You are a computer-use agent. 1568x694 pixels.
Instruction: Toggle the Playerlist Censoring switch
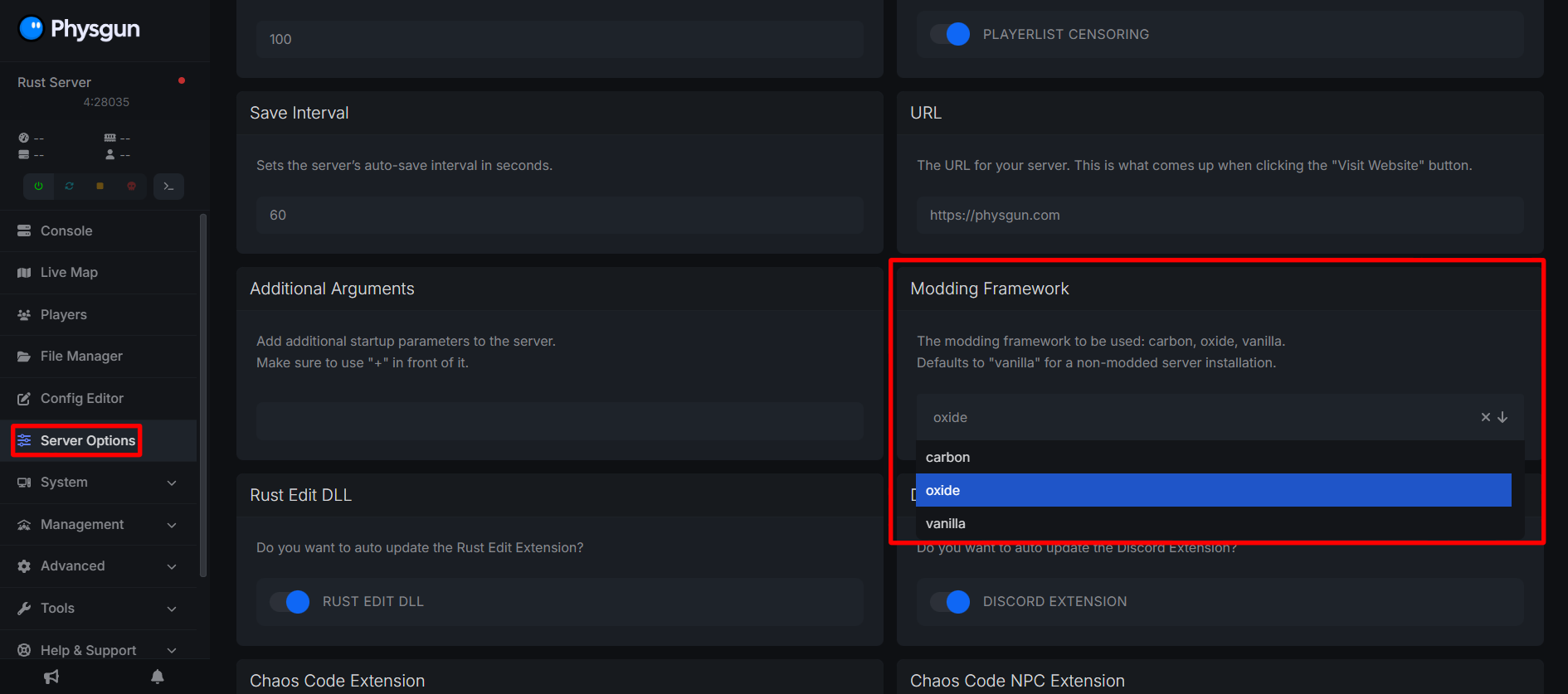pyautogui.click(x=950, y=34)
